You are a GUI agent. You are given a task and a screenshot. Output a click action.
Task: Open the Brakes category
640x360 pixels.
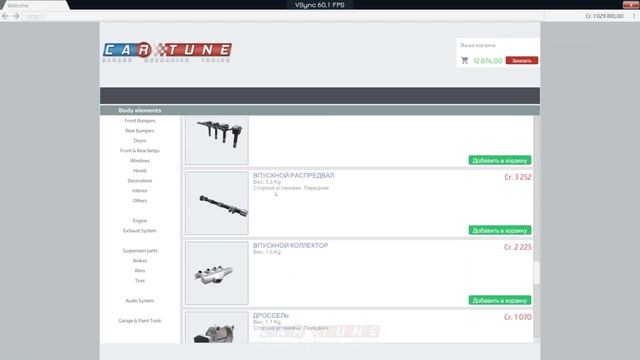140,261
